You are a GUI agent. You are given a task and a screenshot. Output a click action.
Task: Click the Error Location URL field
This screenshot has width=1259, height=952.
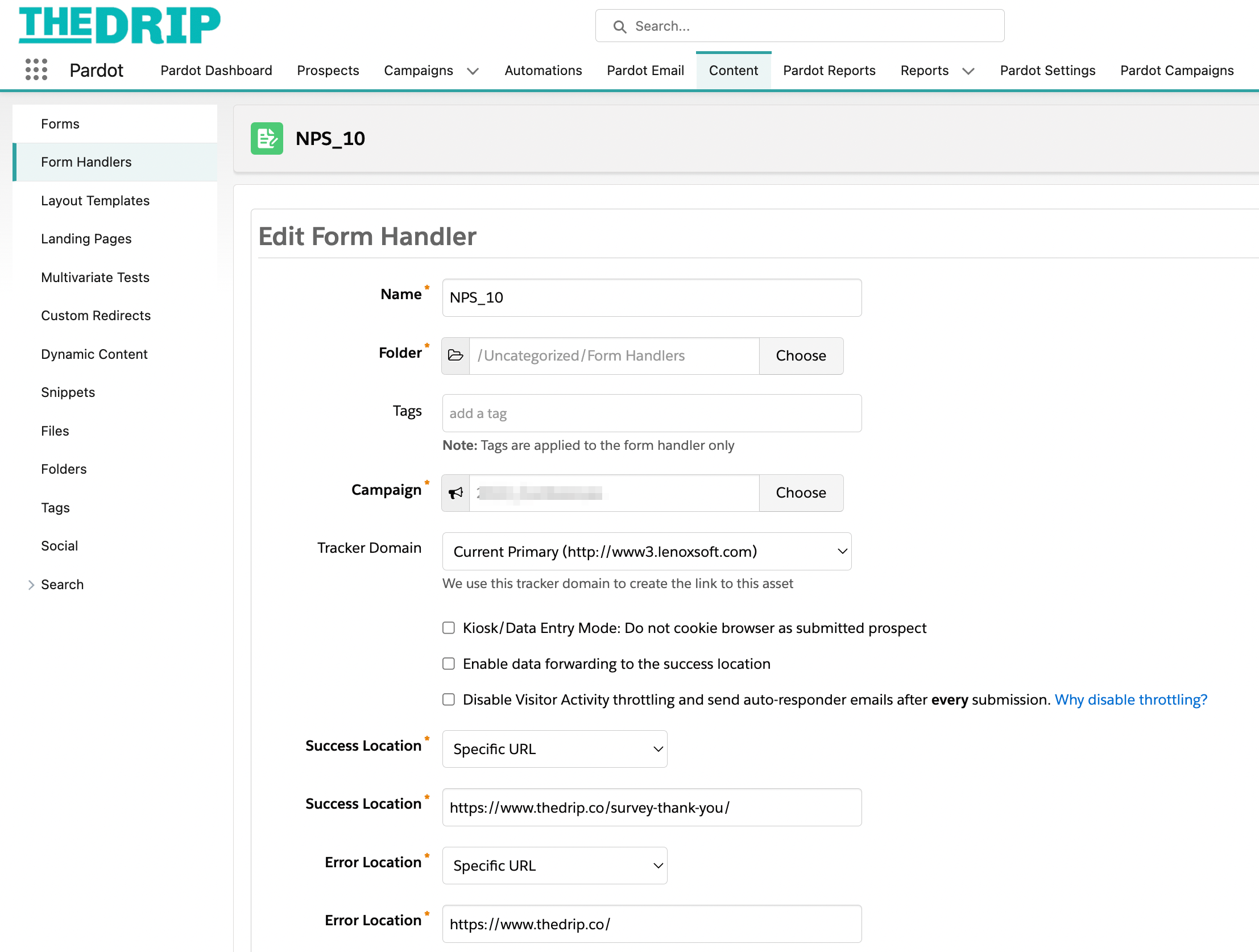tap(652, 924)
